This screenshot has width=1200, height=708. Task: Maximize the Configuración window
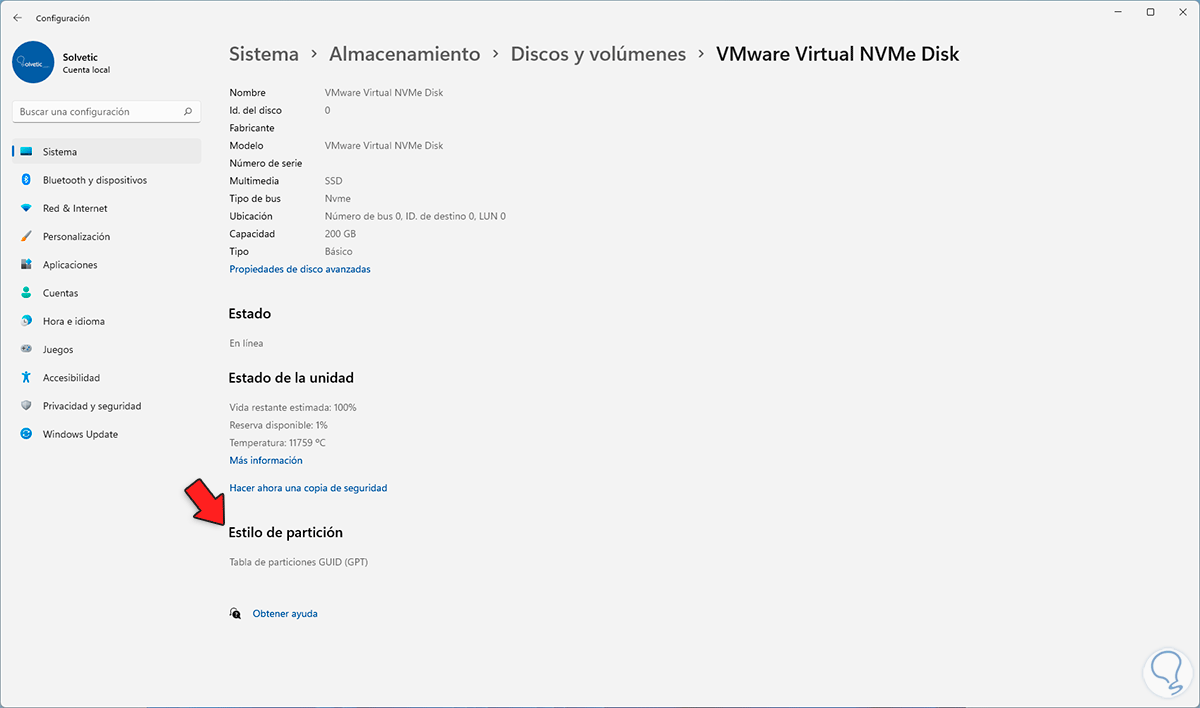coord(1151,12)
